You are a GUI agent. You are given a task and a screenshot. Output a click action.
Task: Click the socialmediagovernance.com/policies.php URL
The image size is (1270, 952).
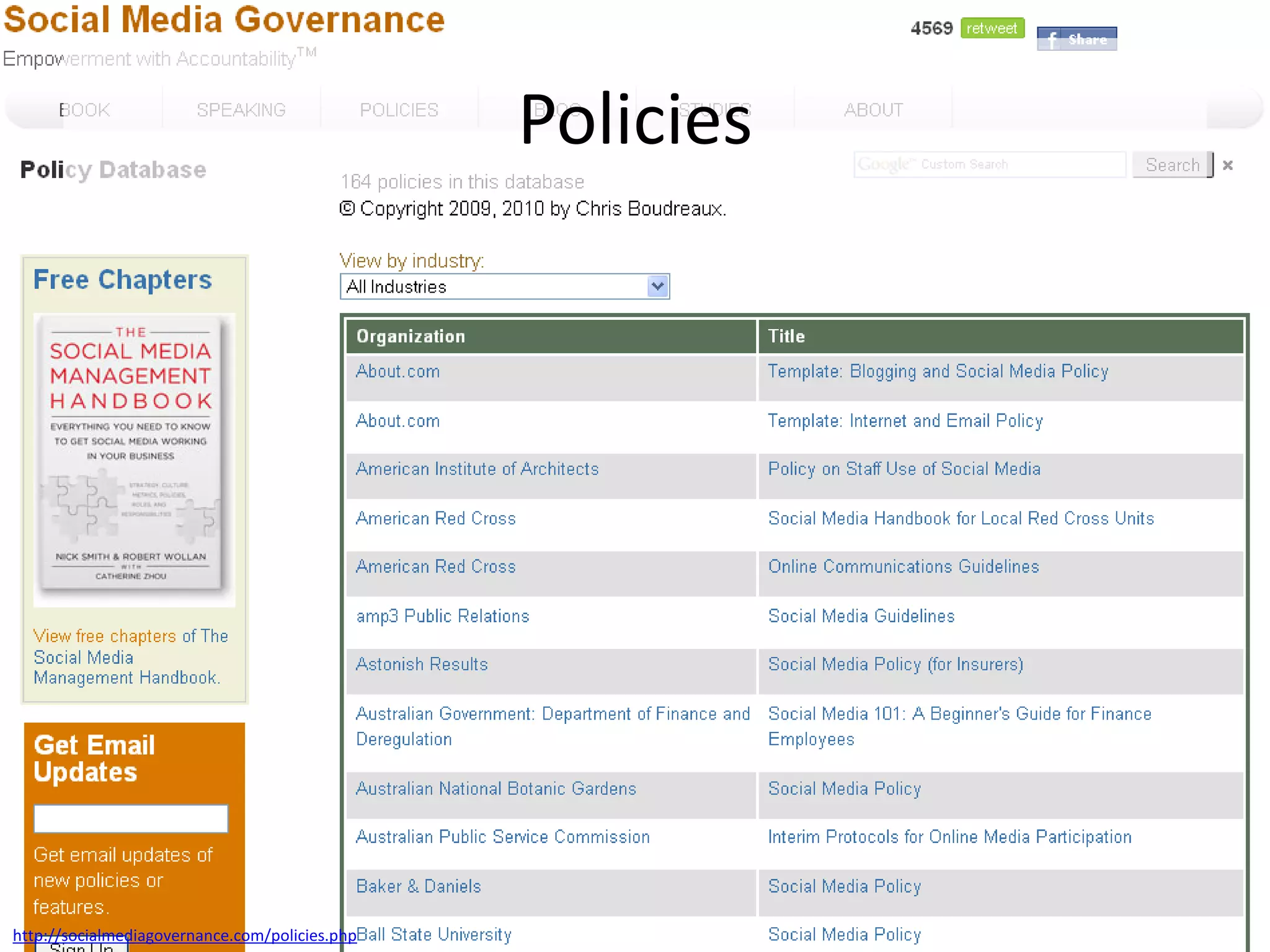[185, 935]
